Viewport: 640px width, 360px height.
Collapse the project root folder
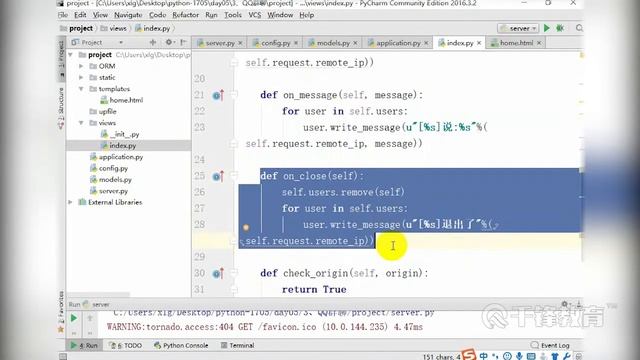(70, 55)
